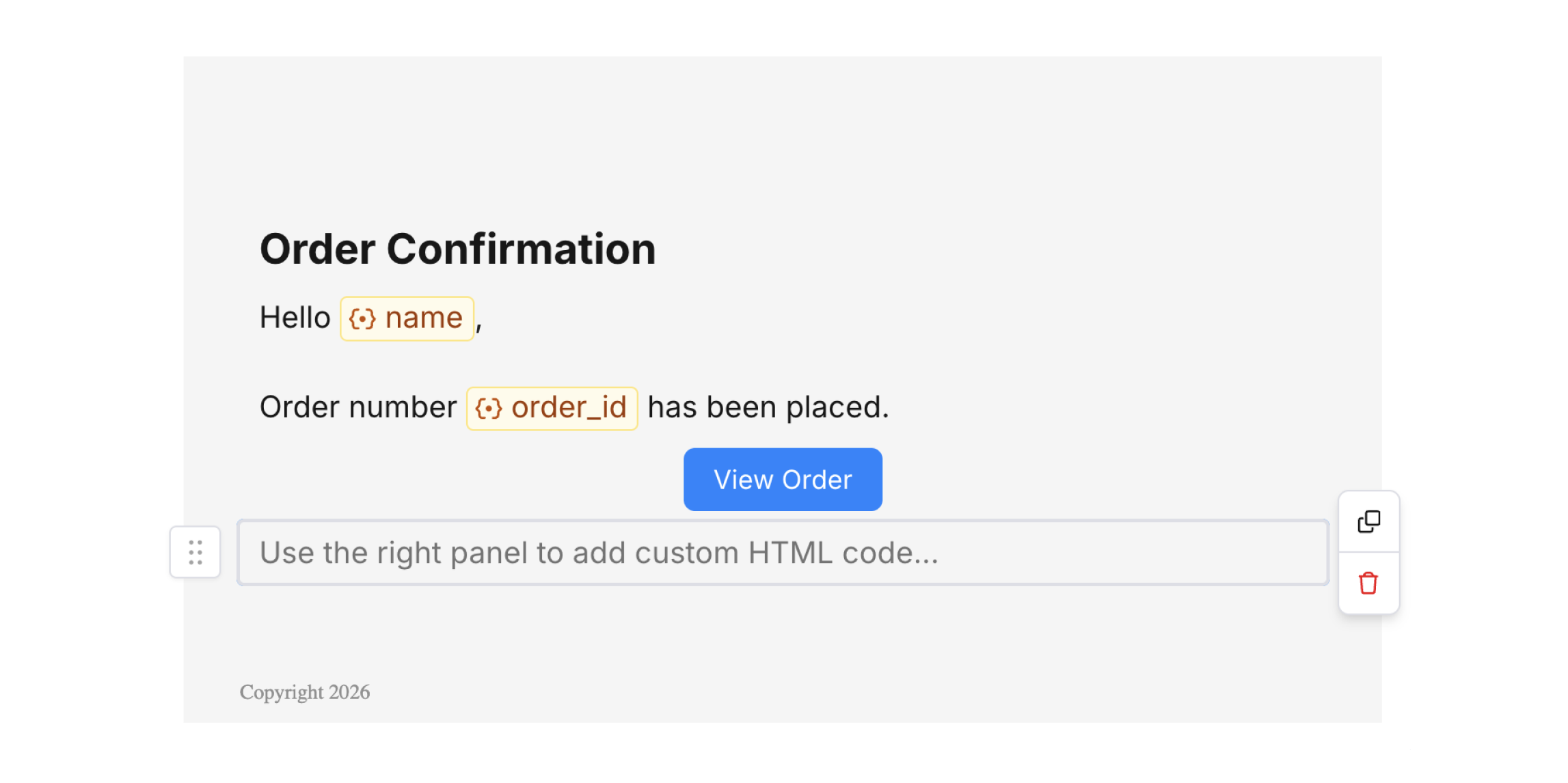Screen dimensions: 1568x783
Task: Click the curly-brace icon in the order_id variable
Action: [x=489, y=409]
